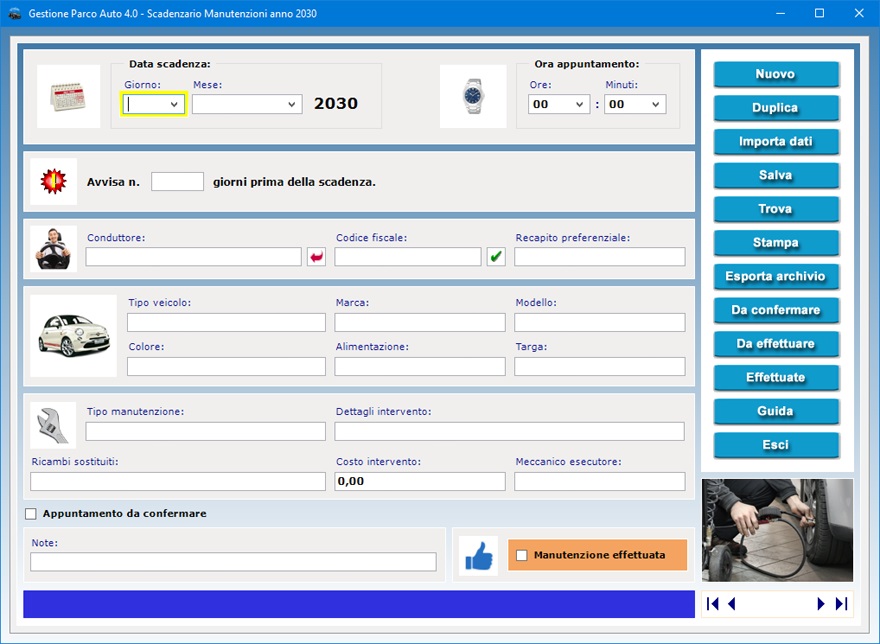
Task: Click the Tipo veicolo field
Action: (x=226, y=322)
